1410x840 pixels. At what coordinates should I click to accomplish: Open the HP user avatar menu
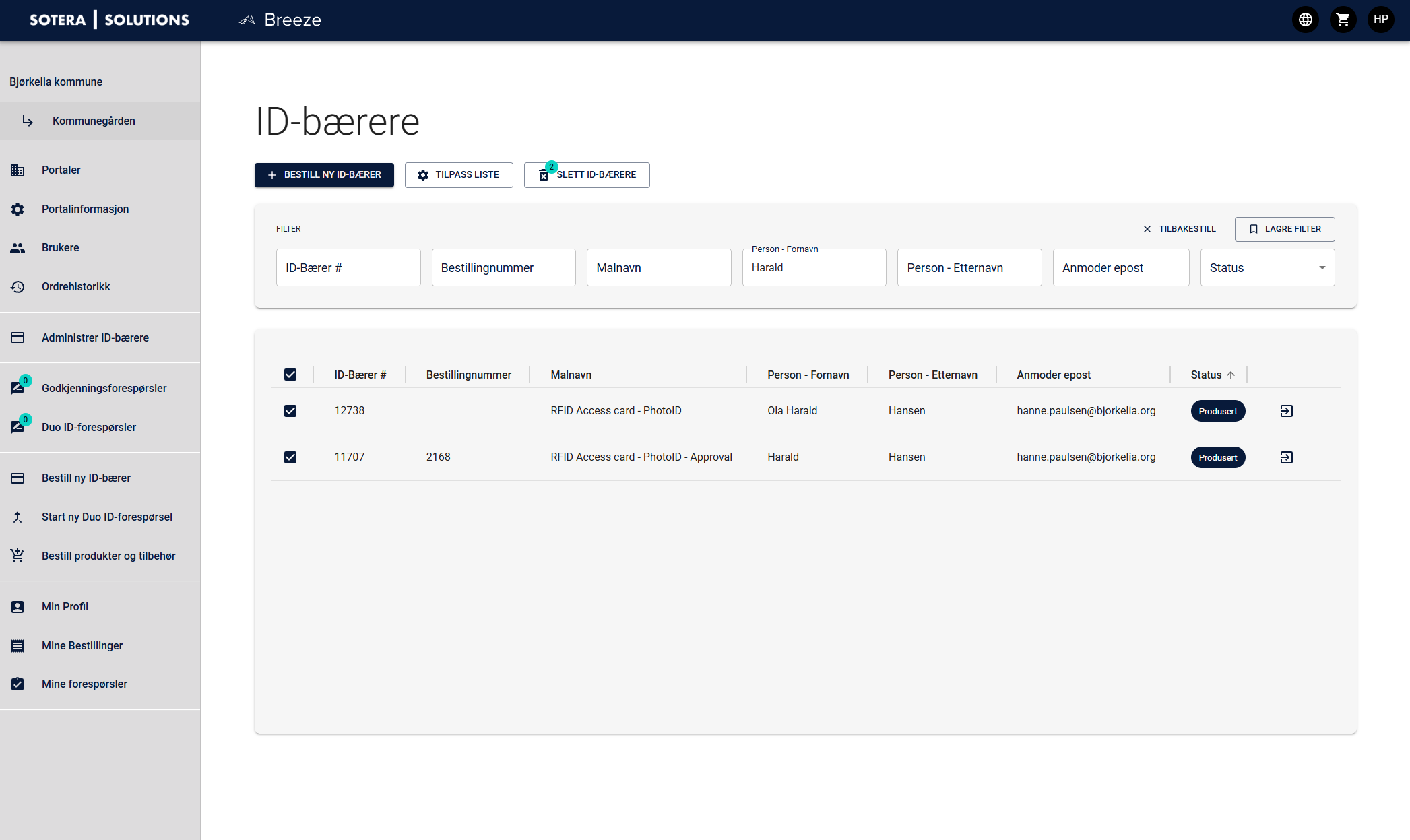pos(1380,20)
